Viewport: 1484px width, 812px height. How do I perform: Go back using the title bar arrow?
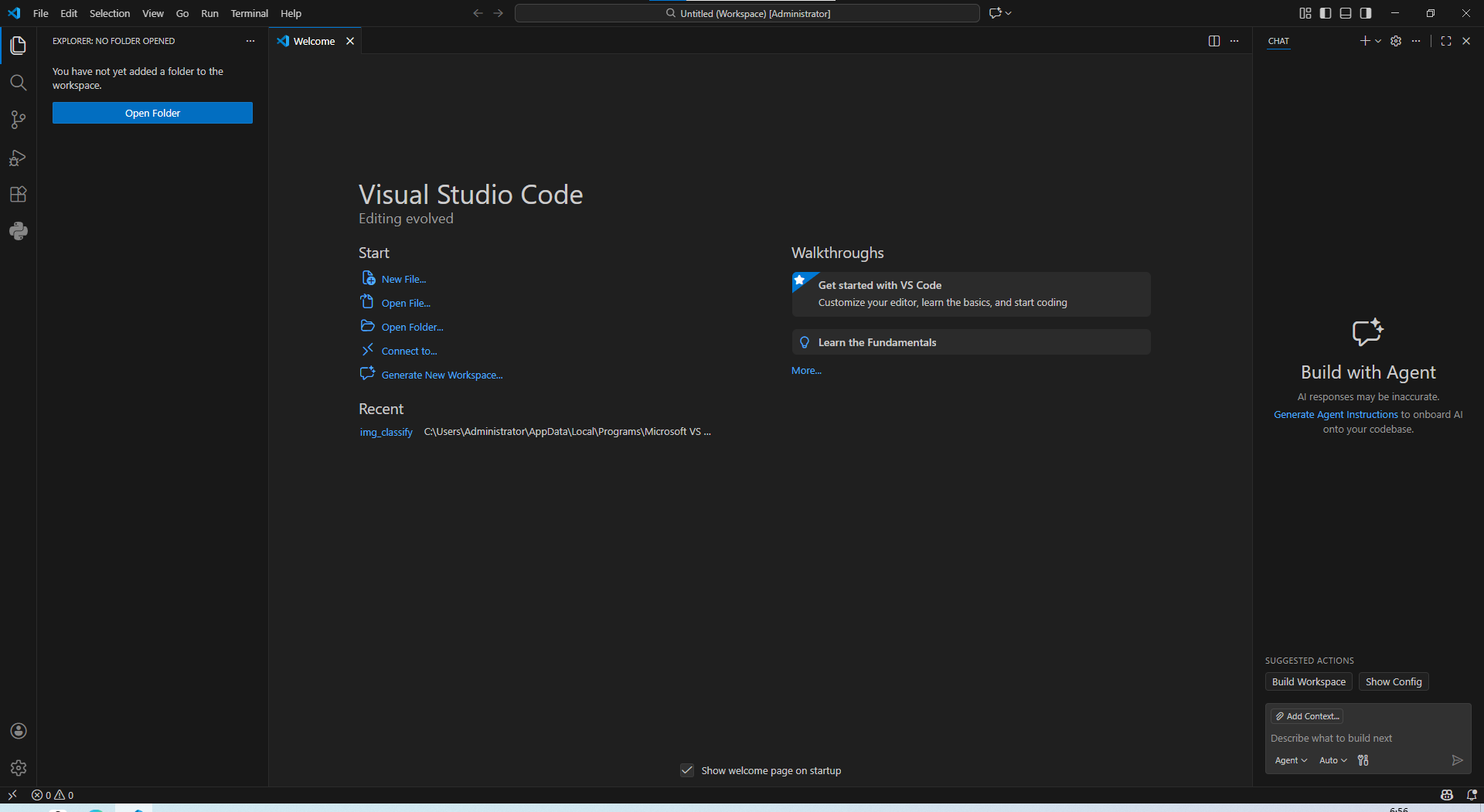pyautogui.click(x=478, y=13)
